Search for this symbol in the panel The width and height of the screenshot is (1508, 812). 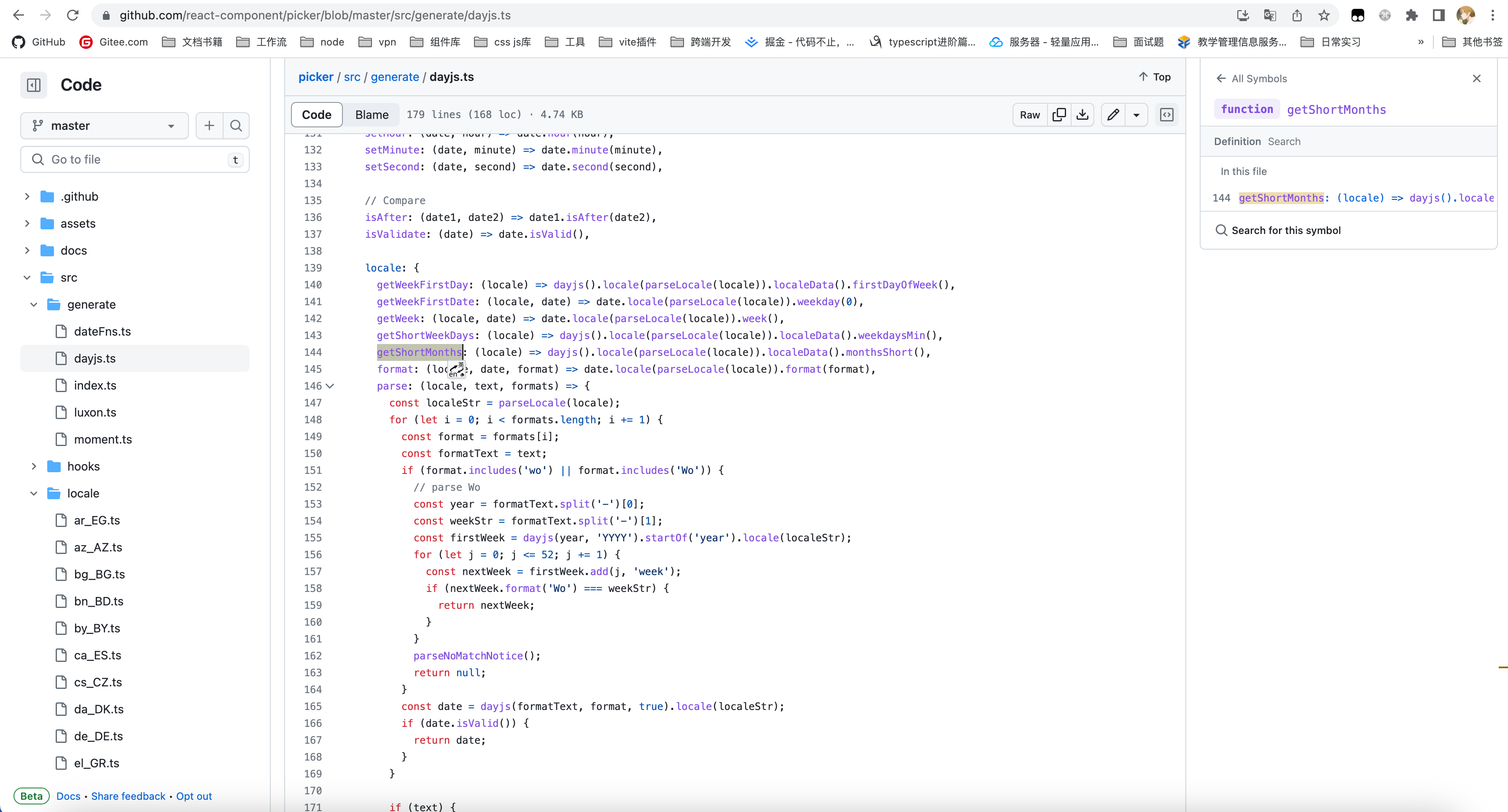[1286, 230]
